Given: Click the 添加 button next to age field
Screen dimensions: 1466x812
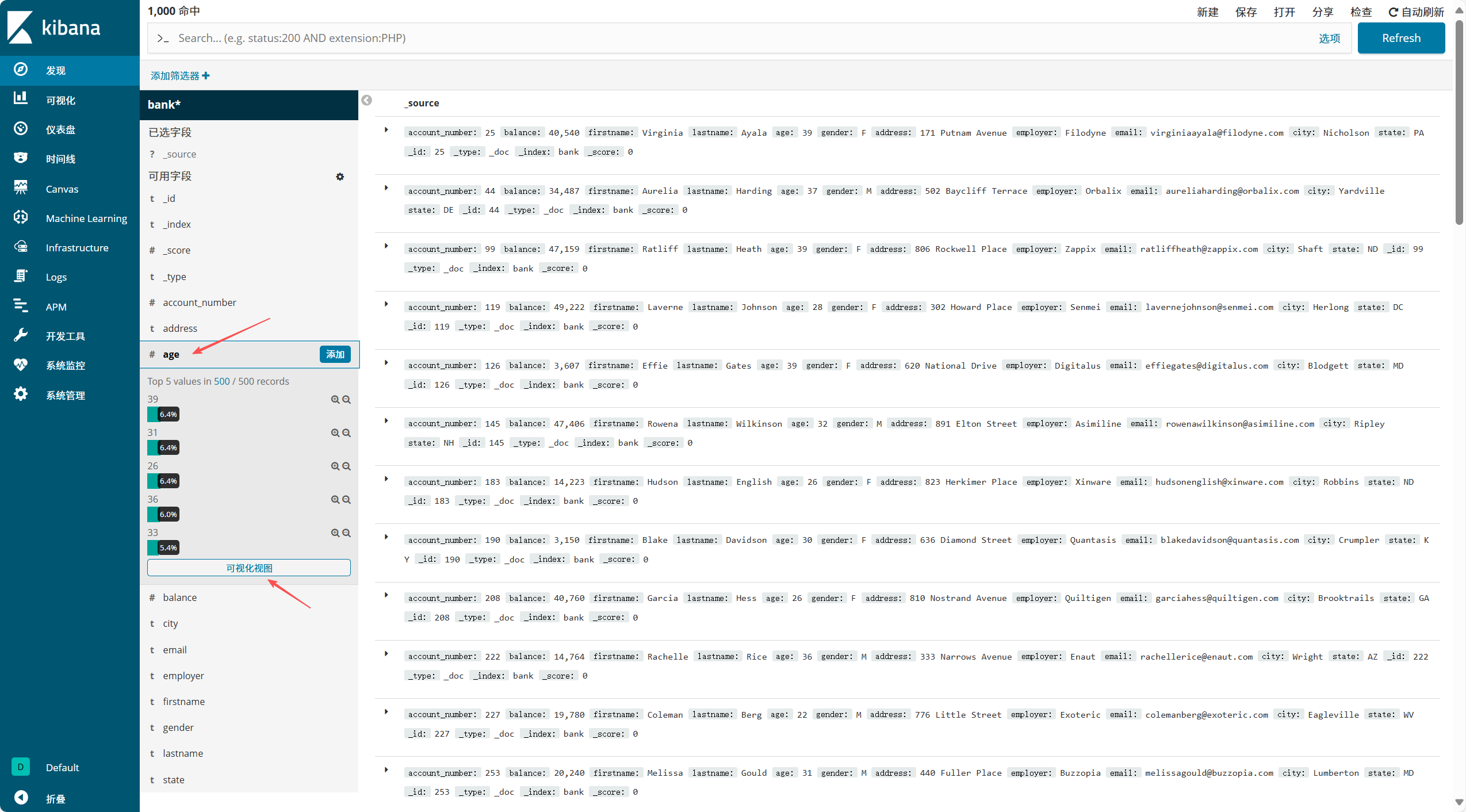Looking at the screenshot, I should pyautogui.click(x=335, y=354).
